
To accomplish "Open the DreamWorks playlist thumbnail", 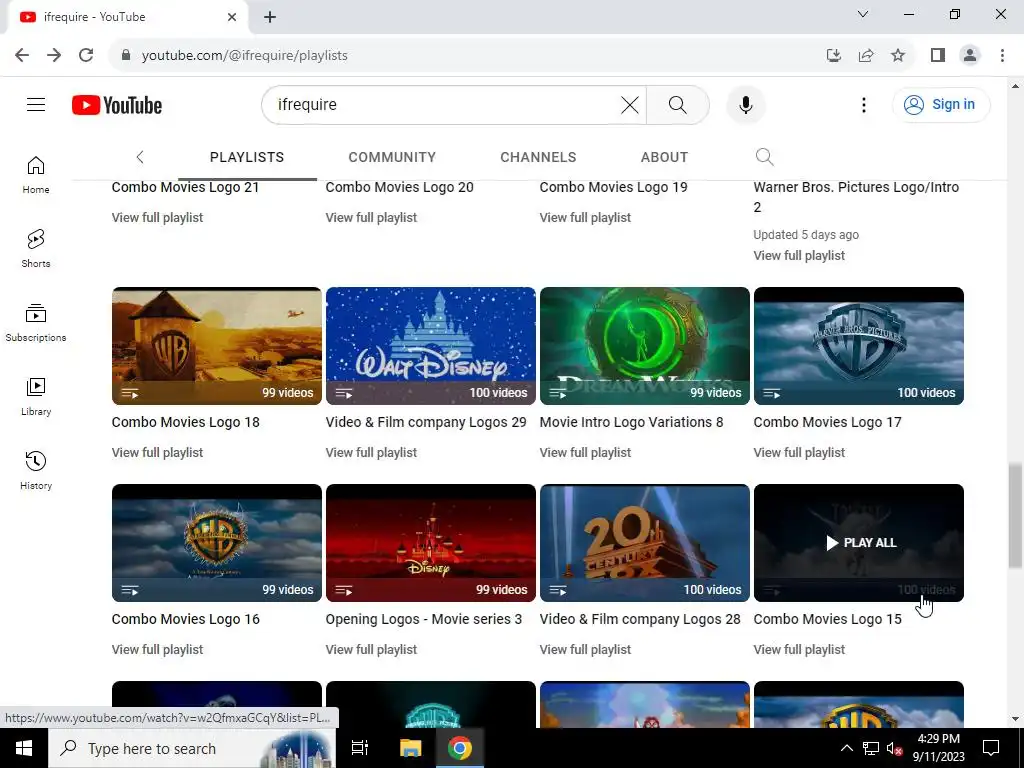I will [645, 346].
